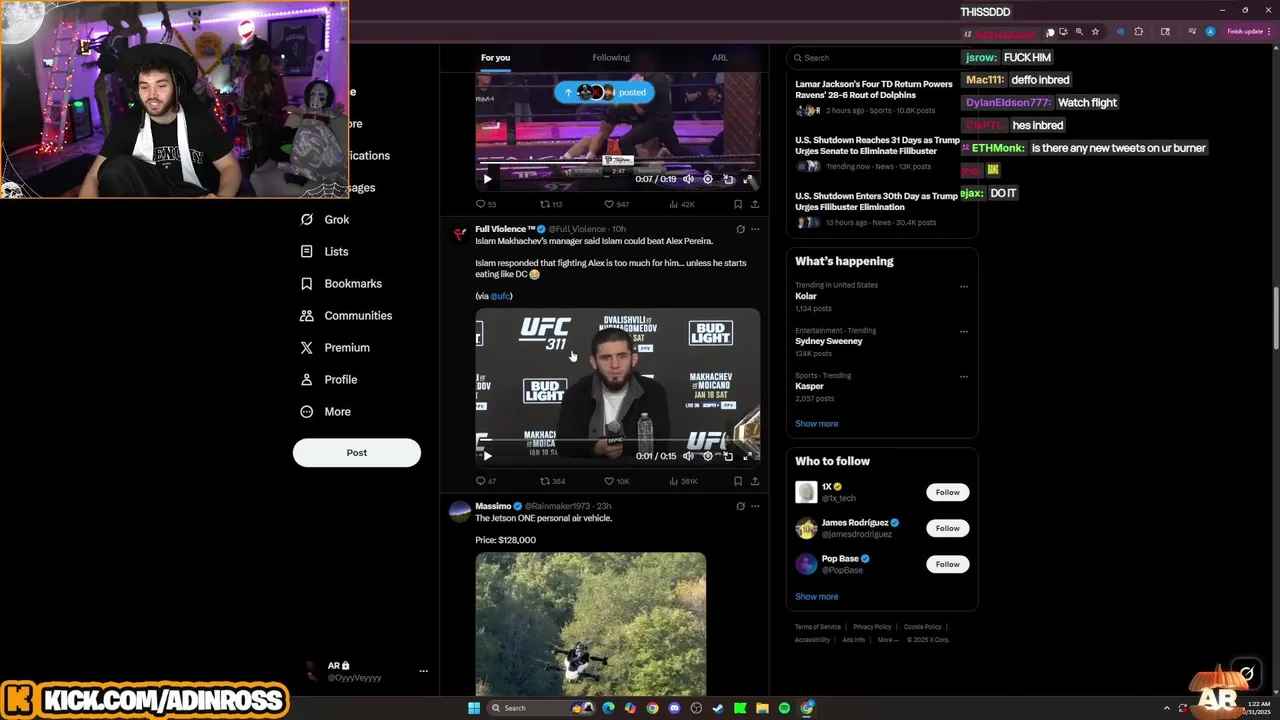Reply to Full Violence post with 47 replies
This screenshot has width=1280, height=720.
pyautogui.click(x=486, y=481)
